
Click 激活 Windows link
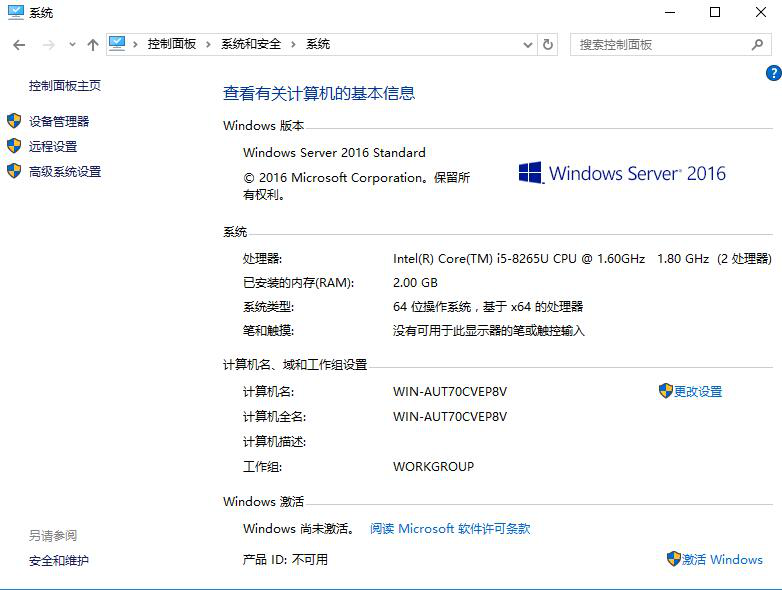tap(722, 560)
